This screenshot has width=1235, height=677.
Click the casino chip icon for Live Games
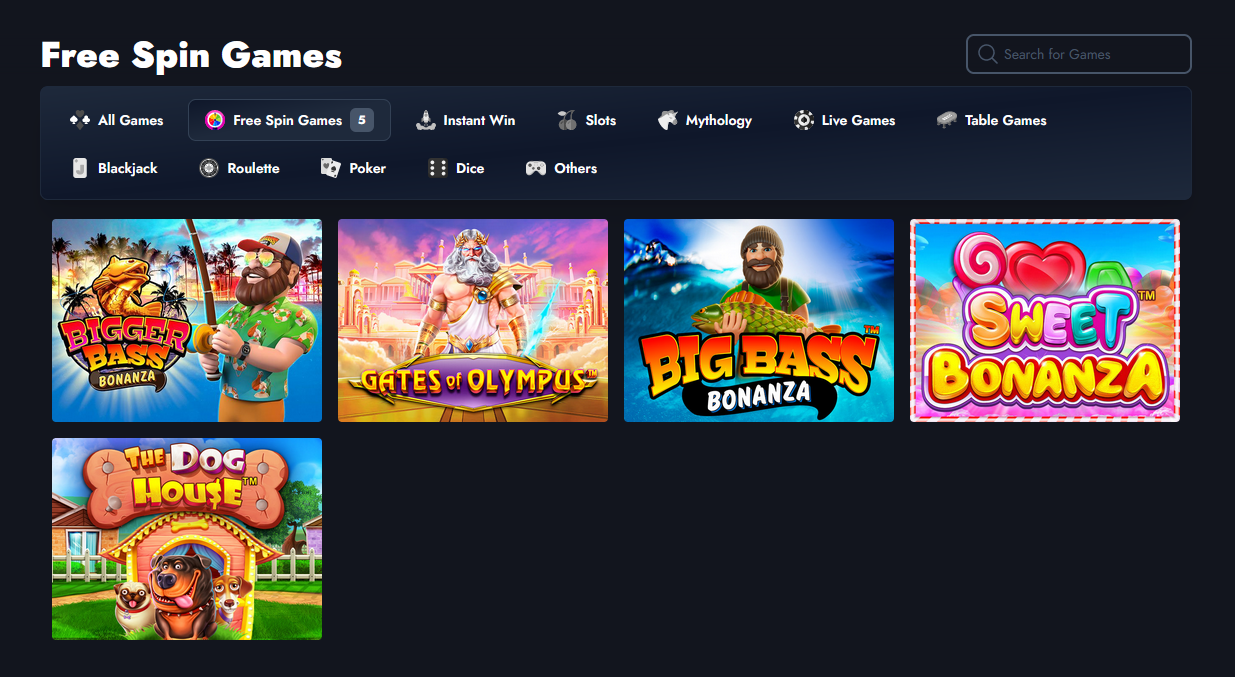click(804, 120)
